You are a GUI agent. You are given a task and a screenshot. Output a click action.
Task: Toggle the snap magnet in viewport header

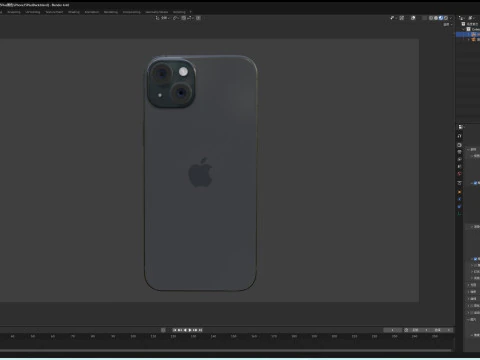tap(184, 18)
